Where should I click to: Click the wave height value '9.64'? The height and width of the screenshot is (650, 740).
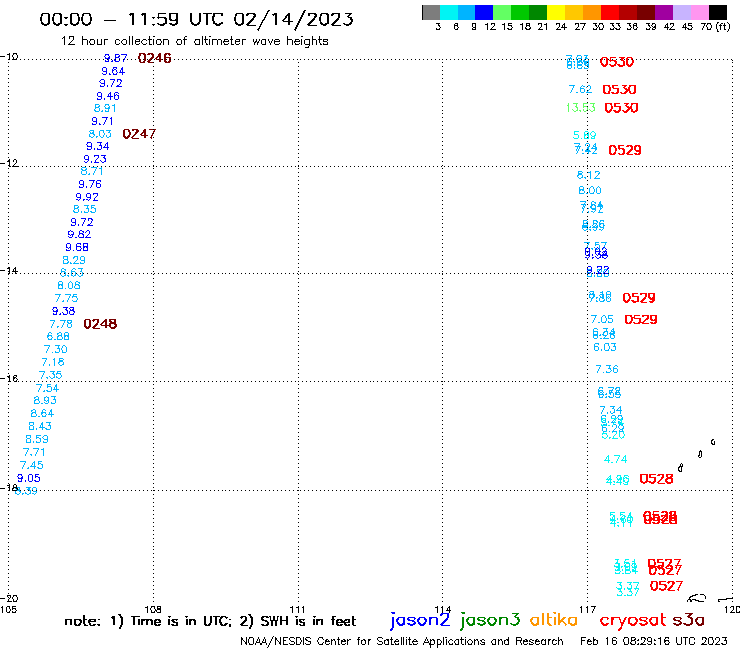pyautogui.click(x=113, y=71)
